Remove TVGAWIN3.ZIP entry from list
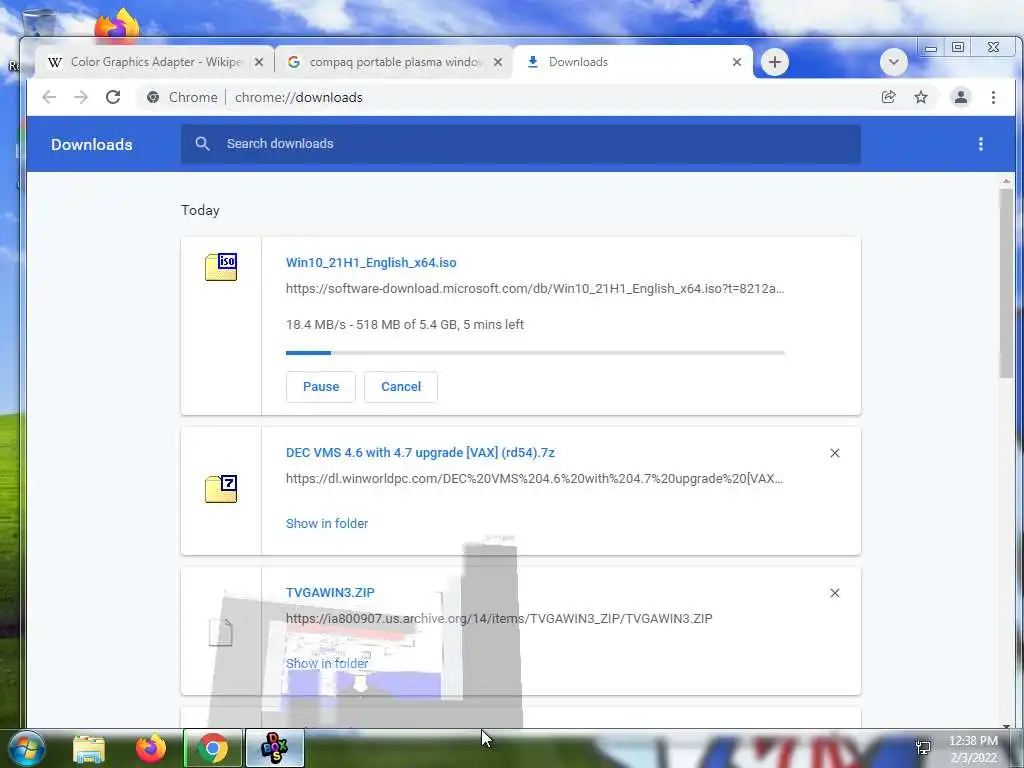The height and width of the screenshot is (768, 1024). coord(835,593)
